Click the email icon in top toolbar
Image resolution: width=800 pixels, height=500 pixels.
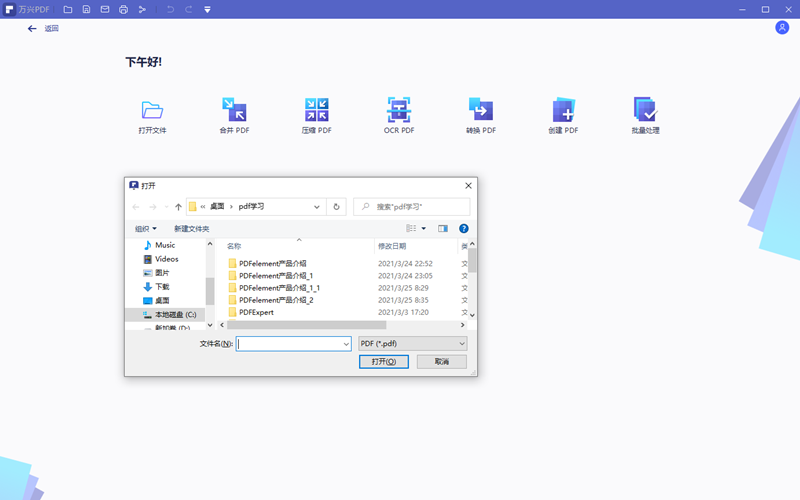(x=105, y=9)
